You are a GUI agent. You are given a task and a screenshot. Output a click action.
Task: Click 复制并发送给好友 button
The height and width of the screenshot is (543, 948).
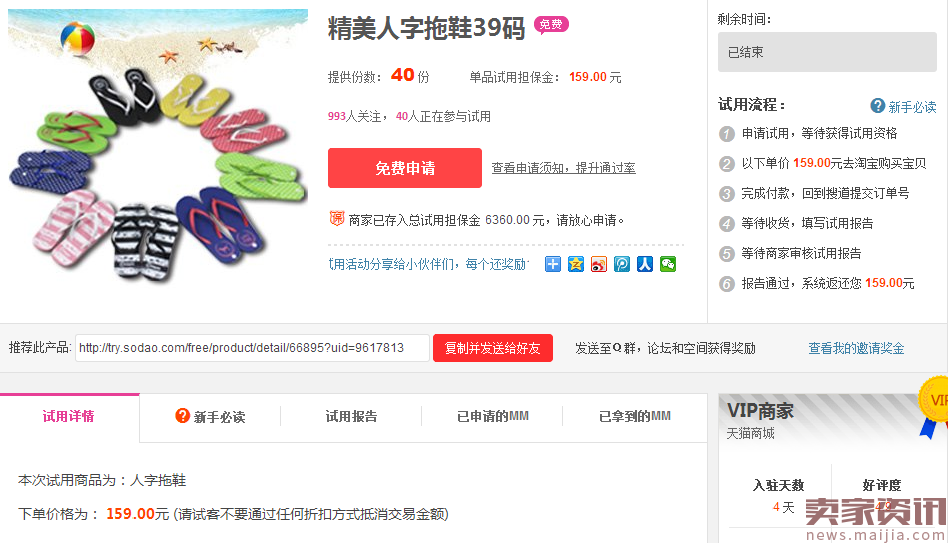click(493, 348)
